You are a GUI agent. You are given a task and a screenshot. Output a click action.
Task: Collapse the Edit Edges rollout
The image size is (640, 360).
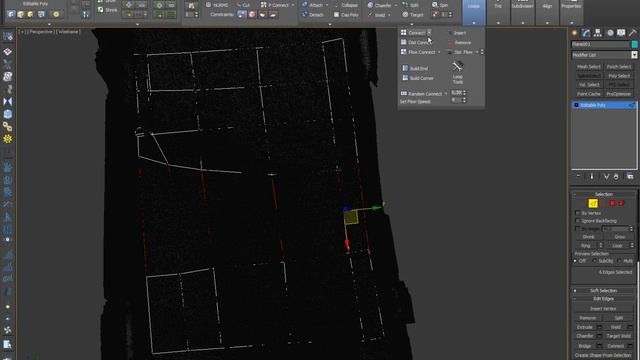click(603, 299)
